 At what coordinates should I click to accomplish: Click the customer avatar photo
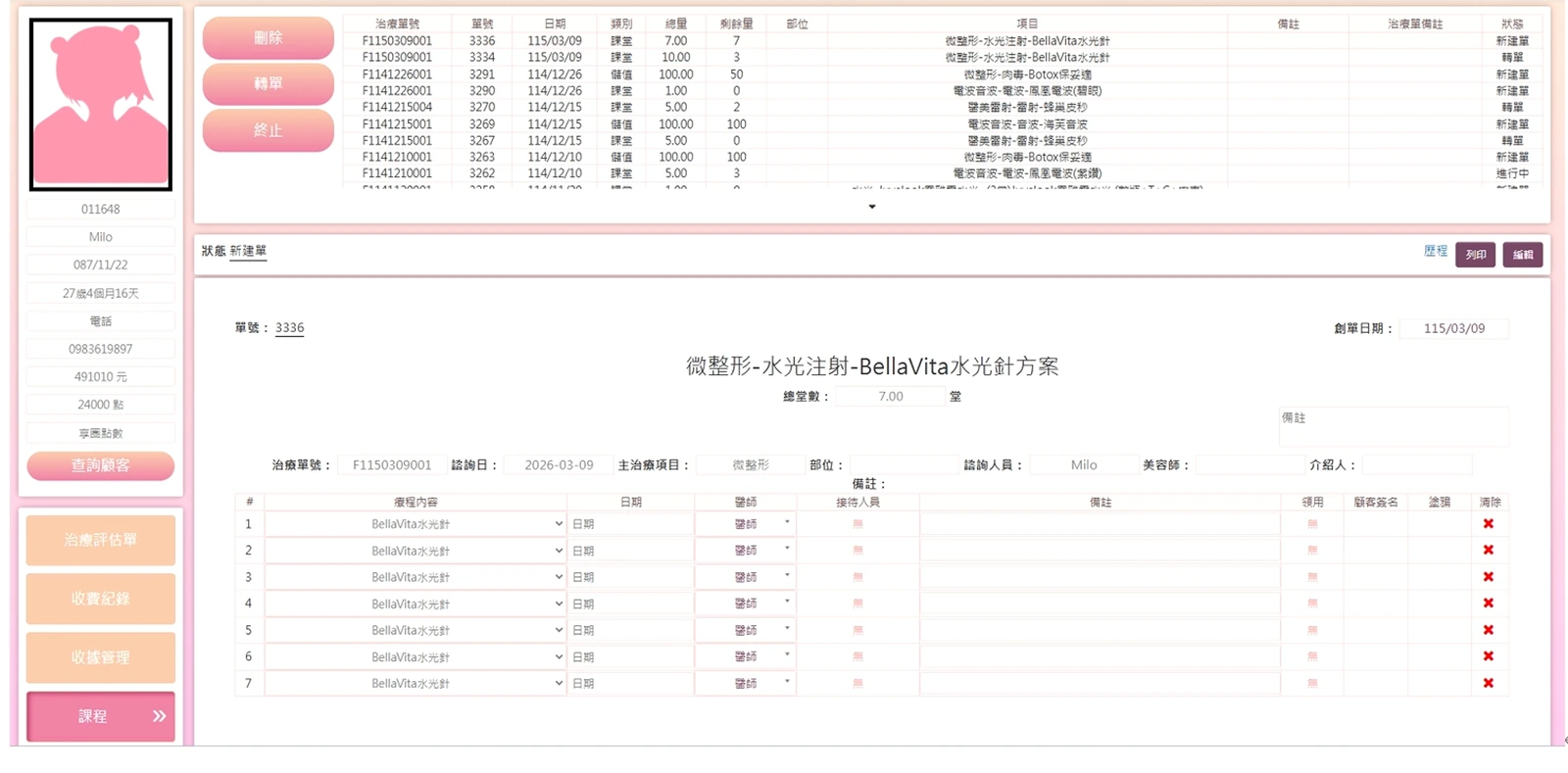tap(101, 104)
